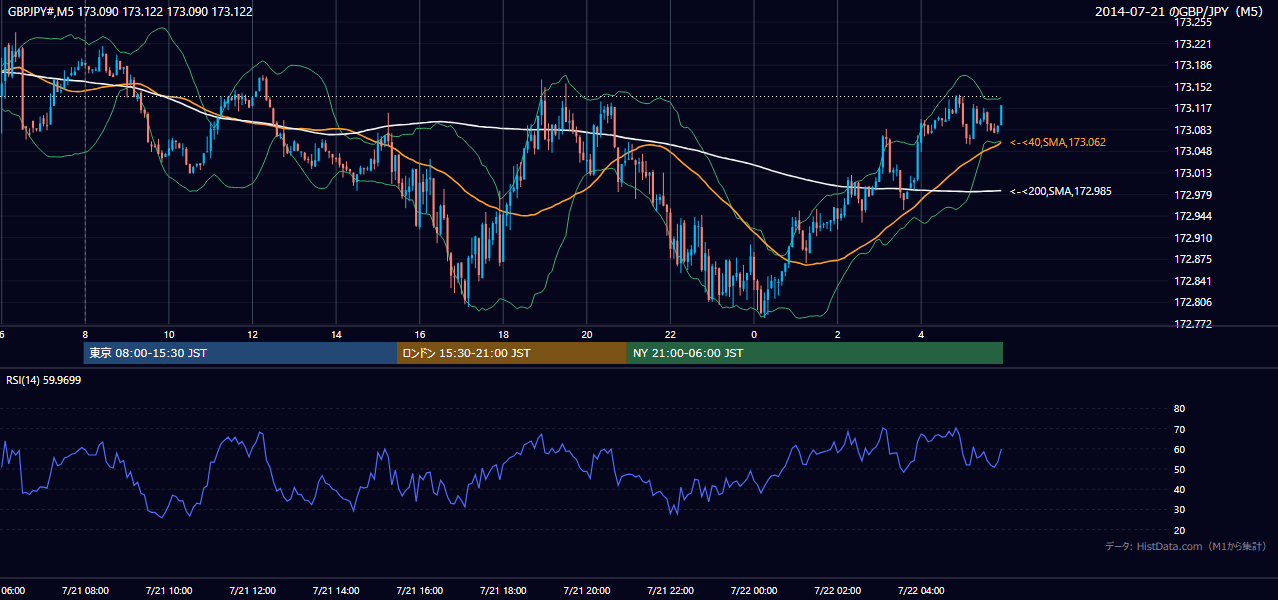Viewport: 1278px width, 600px height.
Task: Click price axis label 172.910
Action: (1192, 238)
